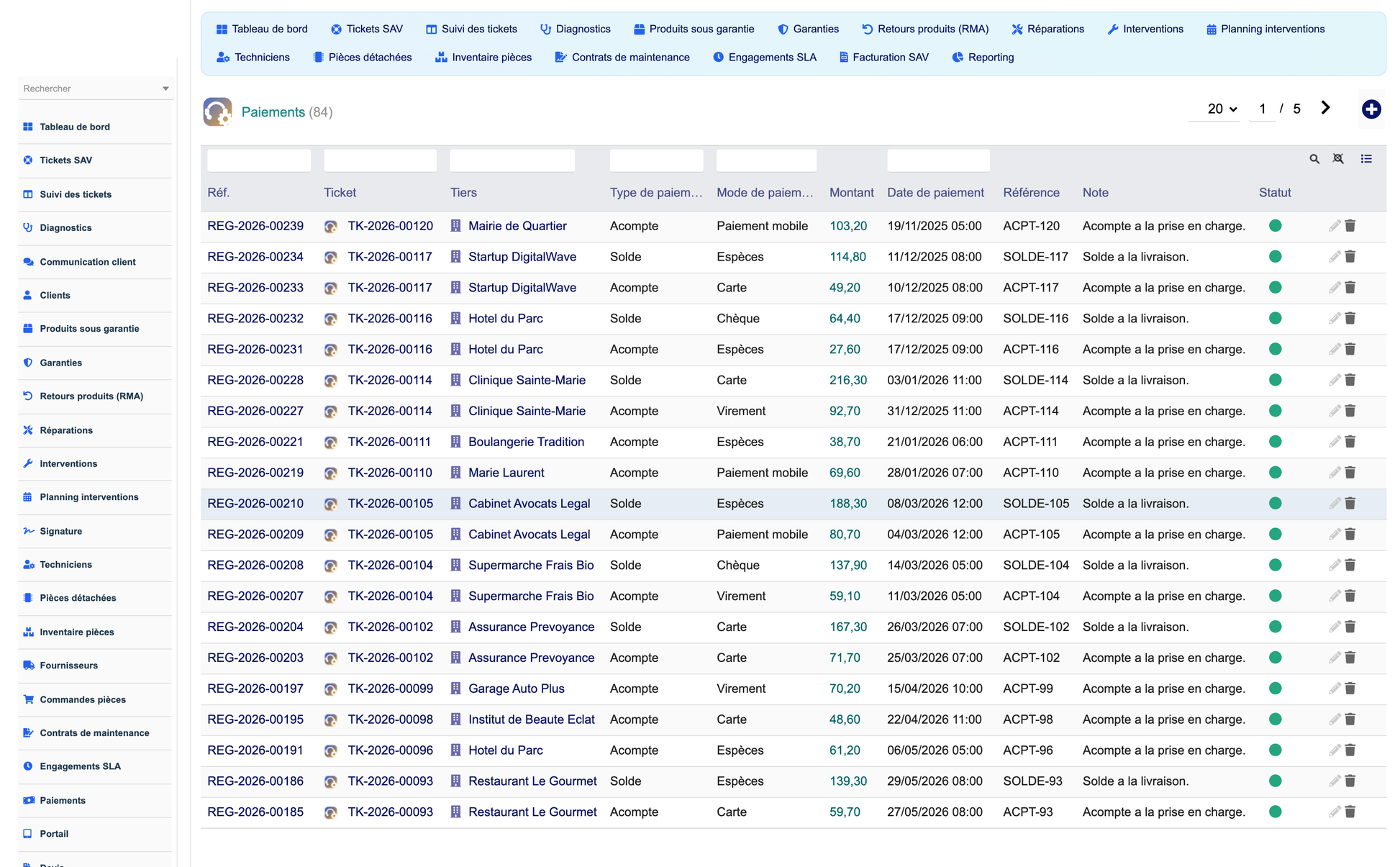Open Tickets SAV in the sidebar
The height and width of the screenshot is (867, 1400).
[x=65, y=160]
